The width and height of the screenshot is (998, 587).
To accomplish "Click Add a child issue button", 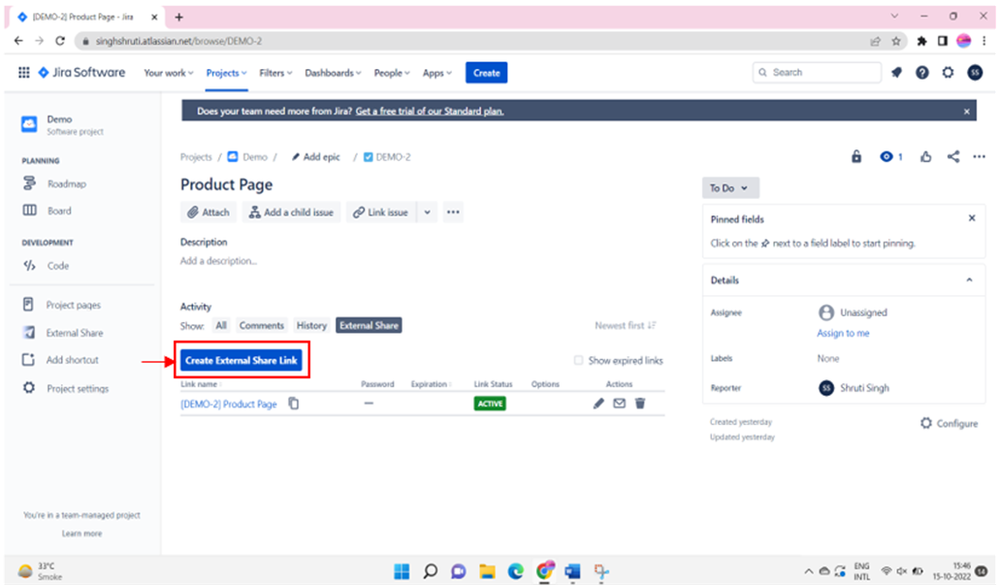I will pyautogui.click(x=292, y=212).
